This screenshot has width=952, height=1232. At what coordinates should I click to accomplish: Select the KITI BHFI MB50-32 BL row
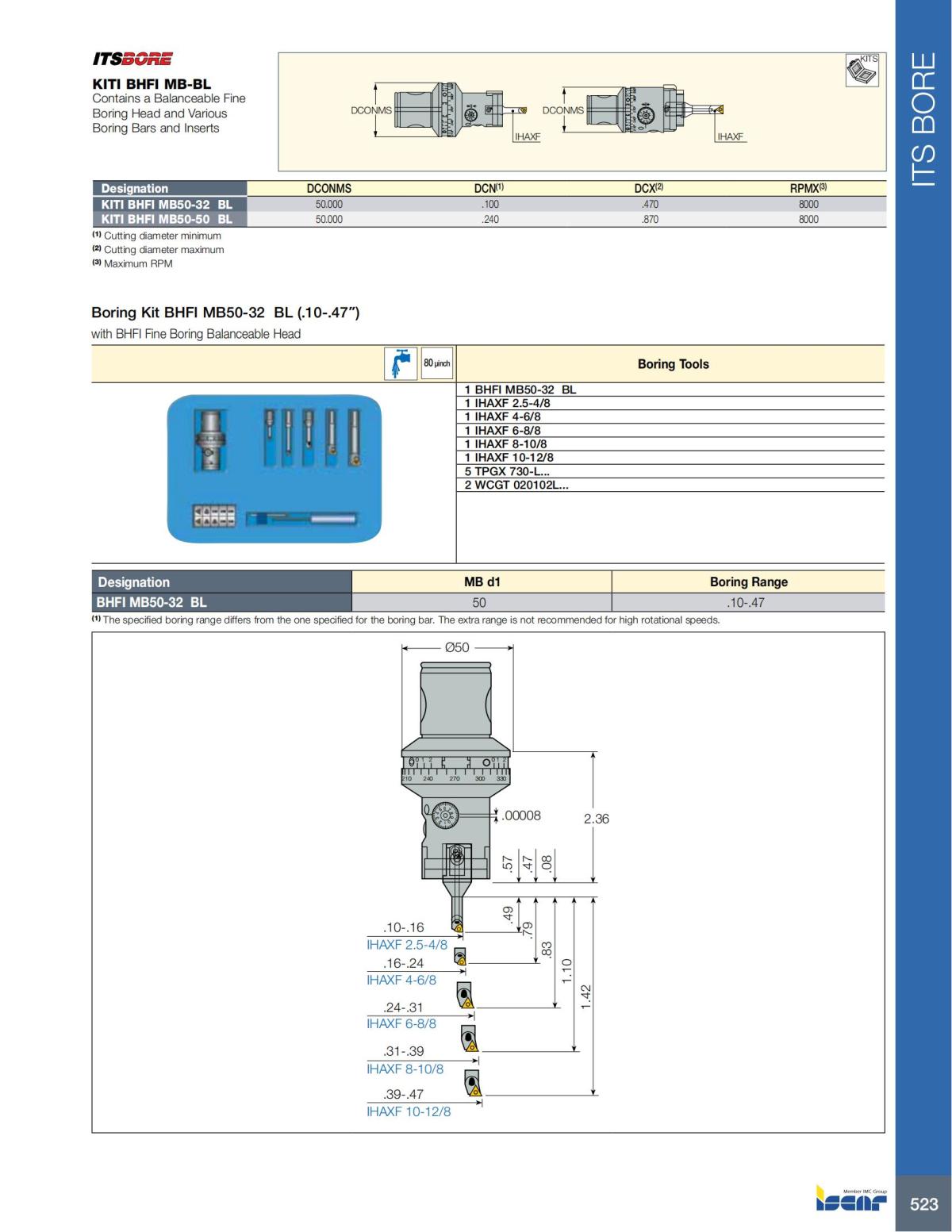(489, 204)
